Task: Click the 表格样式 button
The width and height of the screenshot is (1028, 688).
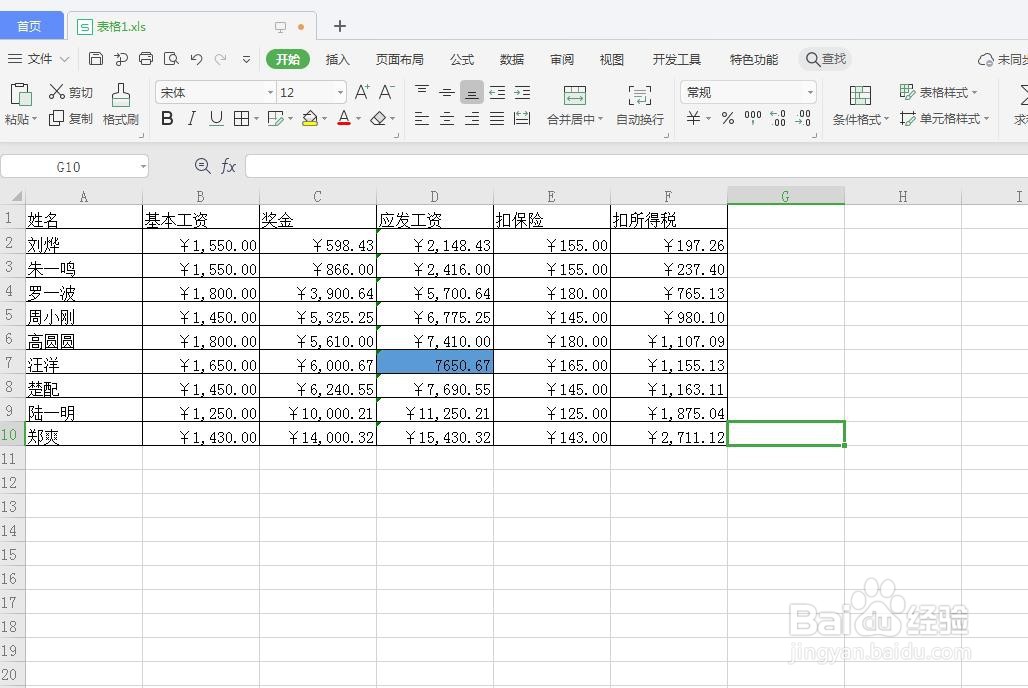Action: (x=940, y=91)
